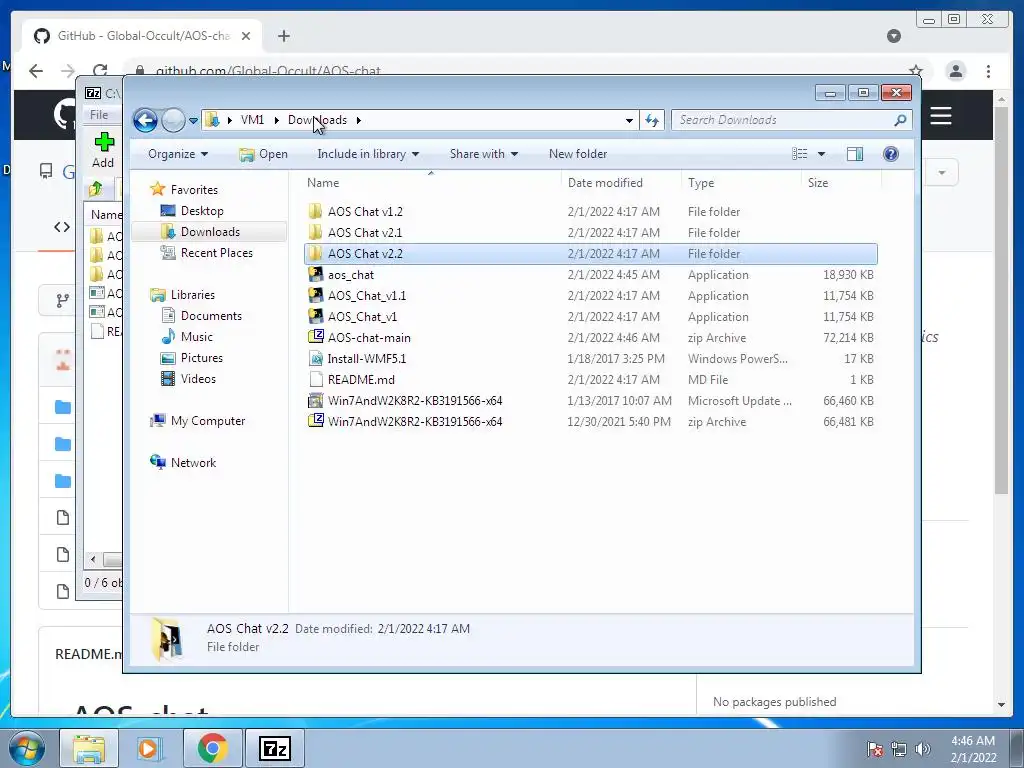Image resolution: width=1024 pixels, height=768 pixels.
Task: Select Libraries in the navigation pane
Action: pyautogui.click(x=193, y=295)
